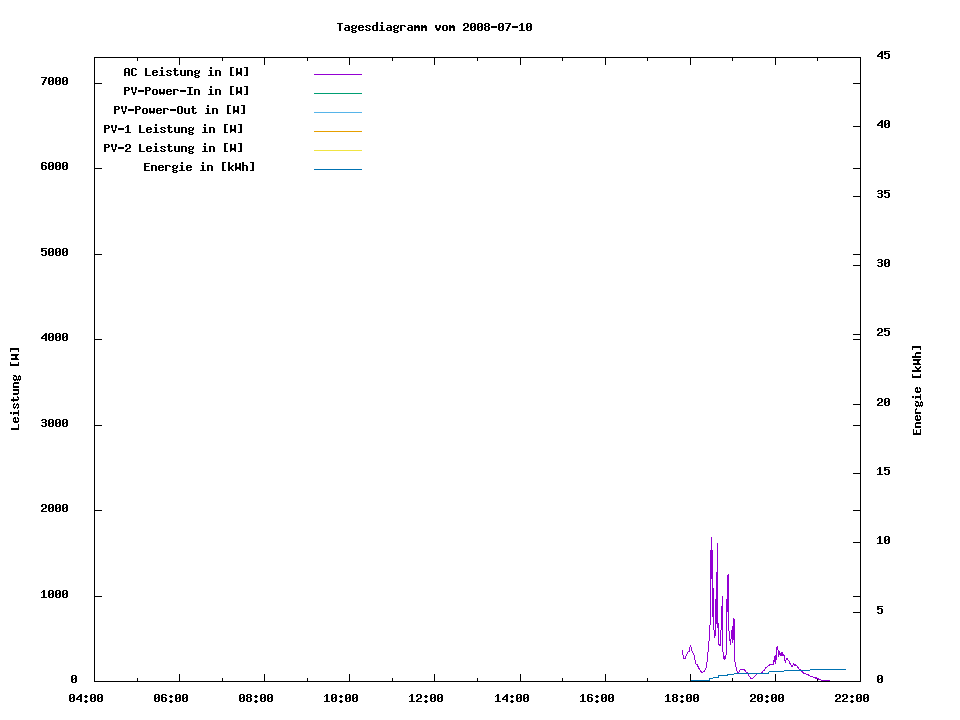960x720 pixels.
Task: Click the 18:00 time axis label
Action: 683,698
